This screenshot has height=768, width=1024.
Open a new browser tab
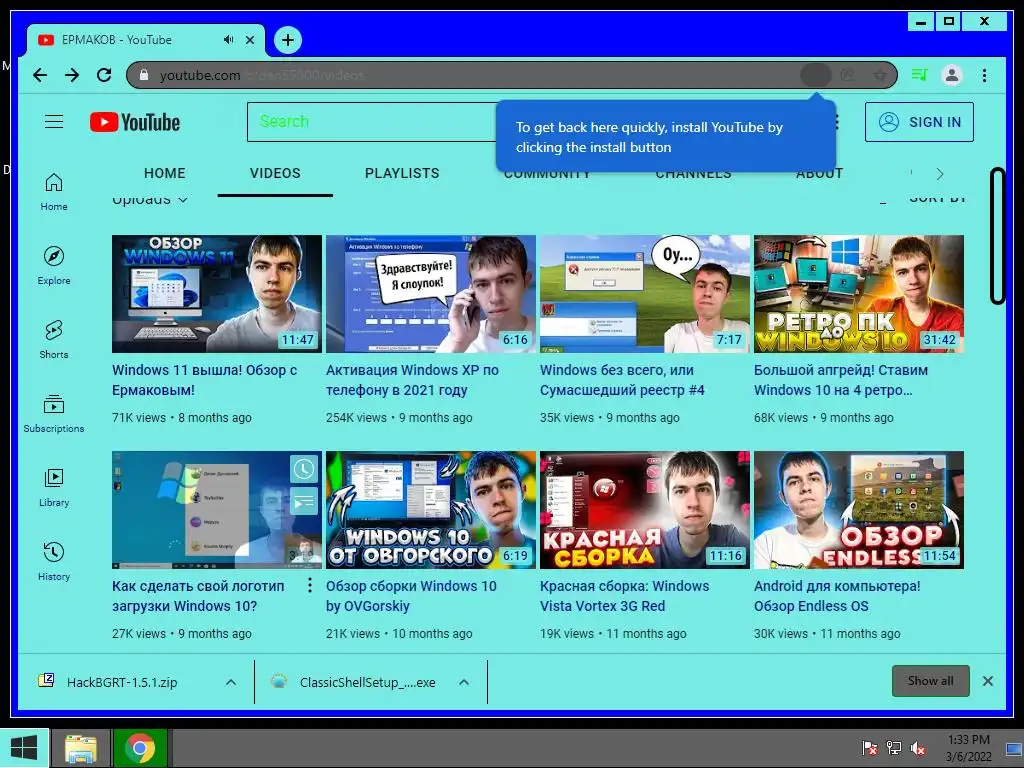pos(287,40)
